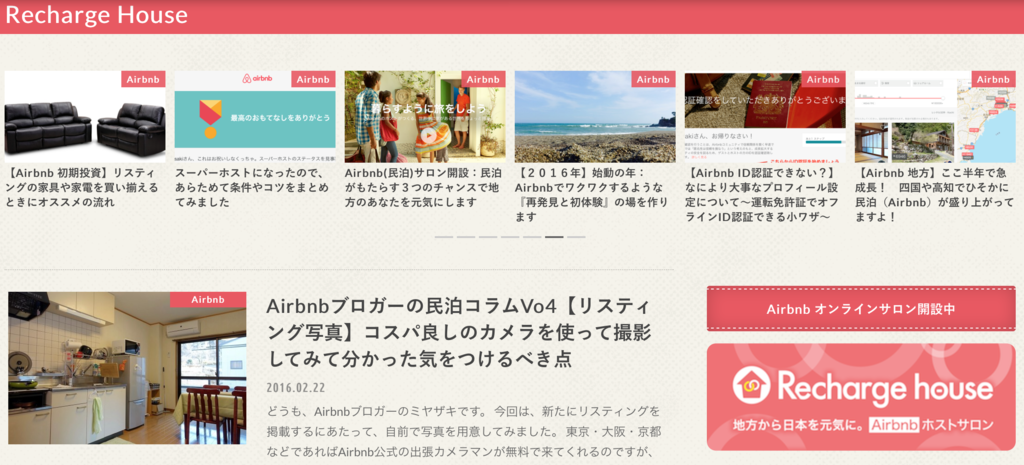Screen dimensions: 1024x465
Task: Play the video icon on the 暮らすように旅をしよう image
Action: pyautogui.click(x=427, y=135)
